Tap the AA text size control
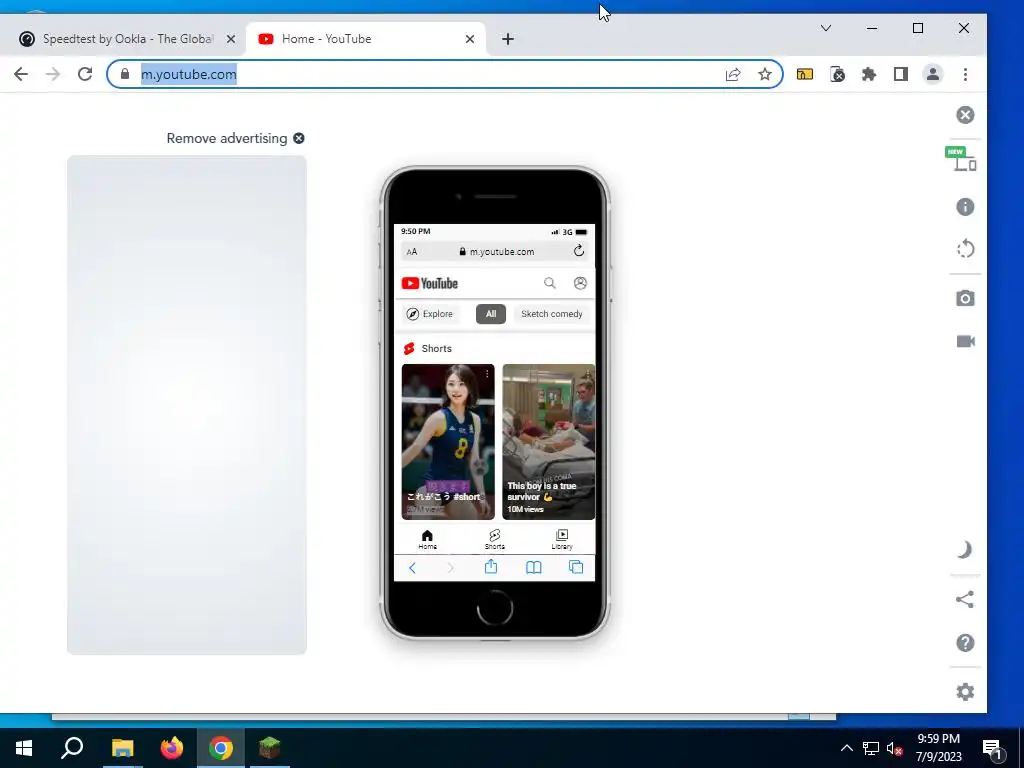This screenshot has height=768, width=1024. click(x=412, y=251)
